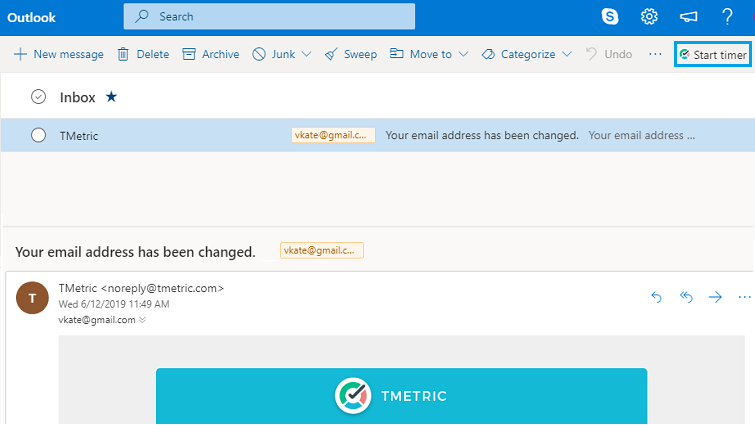Mark the message as Junk
The width and height of the screenshot is (755, 425).
[273, 54]
